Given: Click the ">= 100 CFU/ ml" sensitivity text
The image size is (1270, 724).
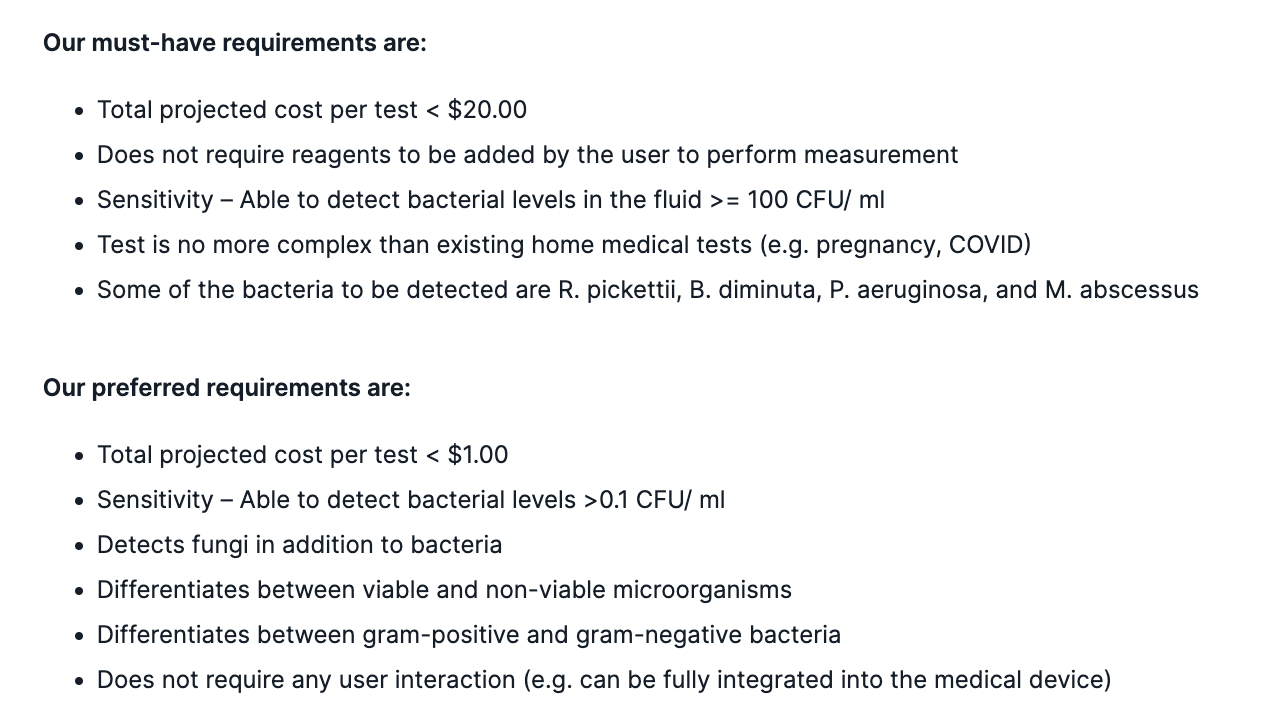Looking at the screenshot, I should point(797,200).
